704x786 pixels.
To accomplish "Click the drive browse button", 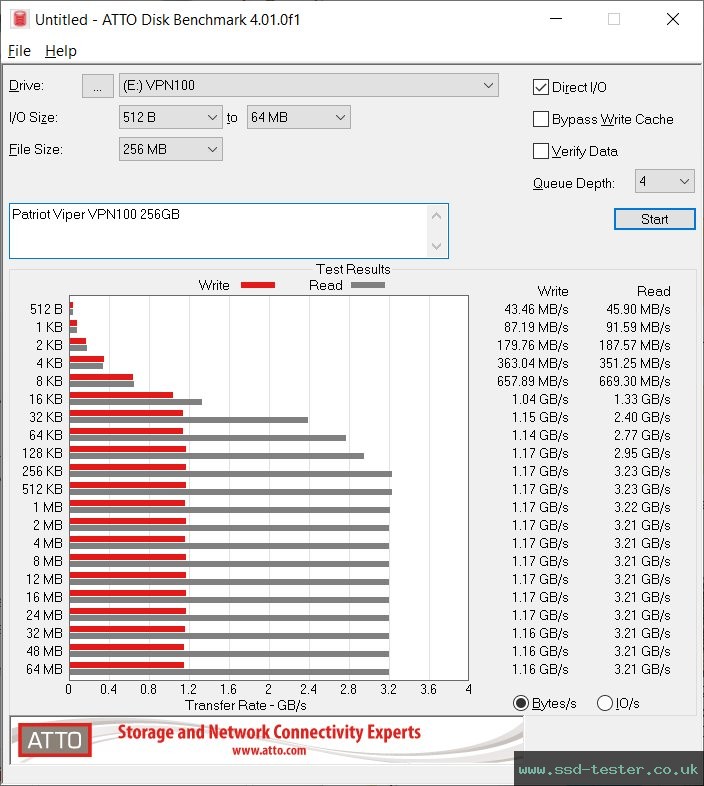I will click(x=97, y=86).
